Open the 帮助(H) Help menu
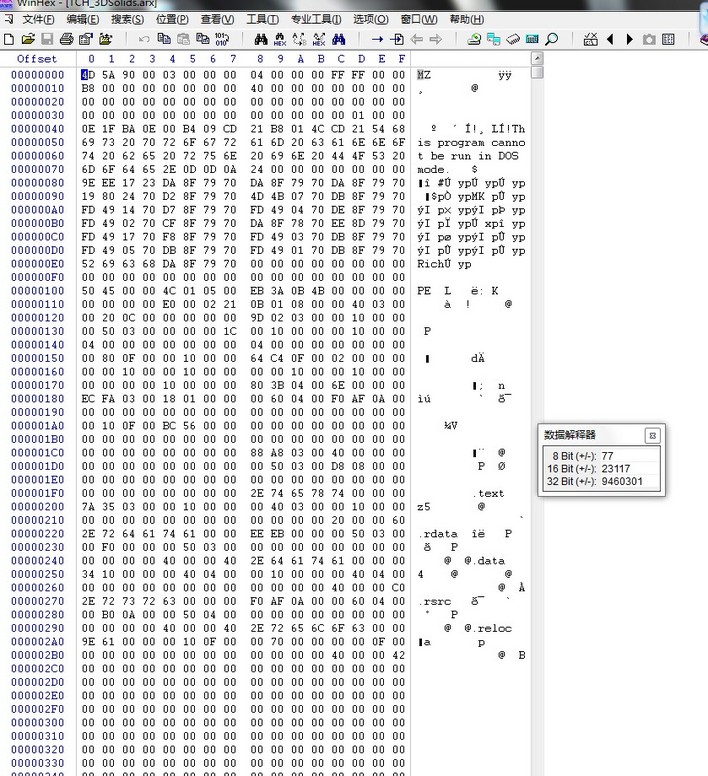Screen dimensions: 708x776 [x=467, y=19]
